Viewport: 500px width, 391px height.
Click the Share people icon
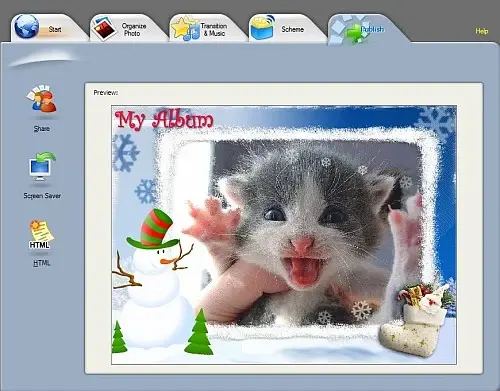(x=42, y=99)
